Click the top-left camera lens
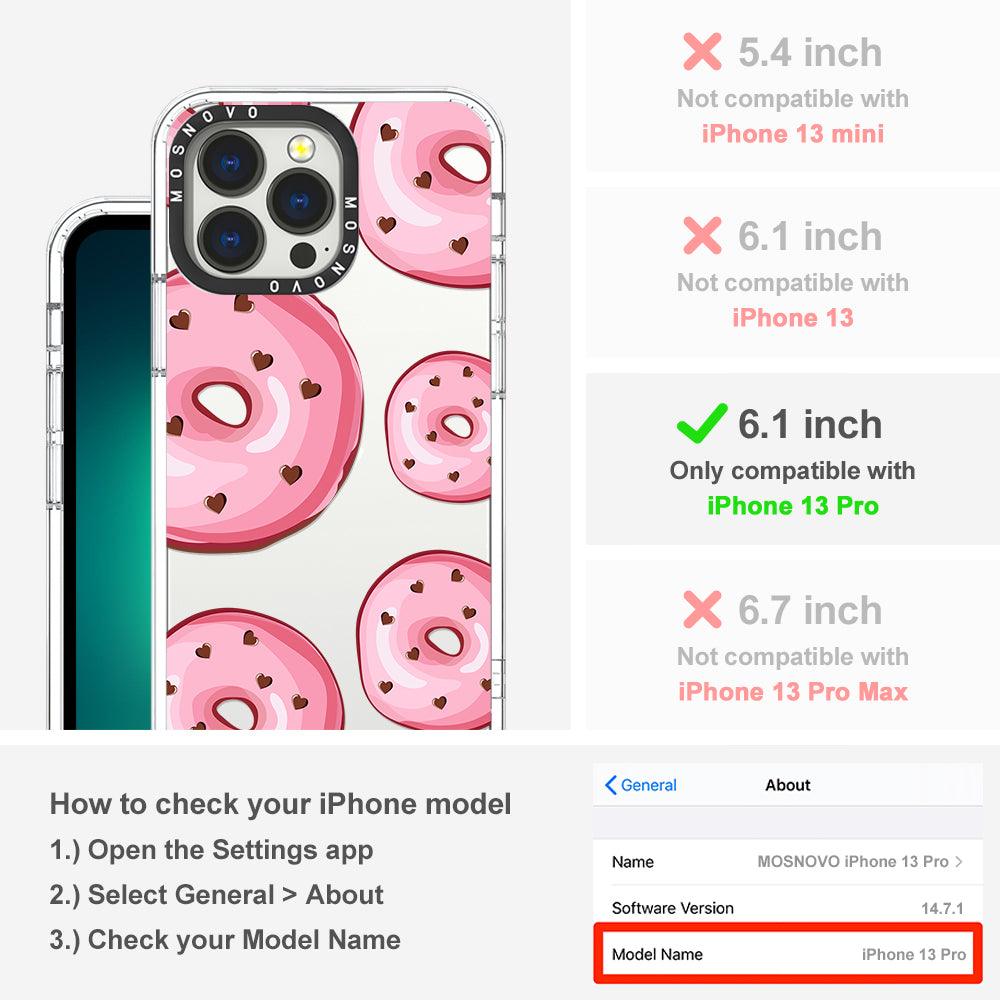The image size is (1000, 1000). pos(231,164)
